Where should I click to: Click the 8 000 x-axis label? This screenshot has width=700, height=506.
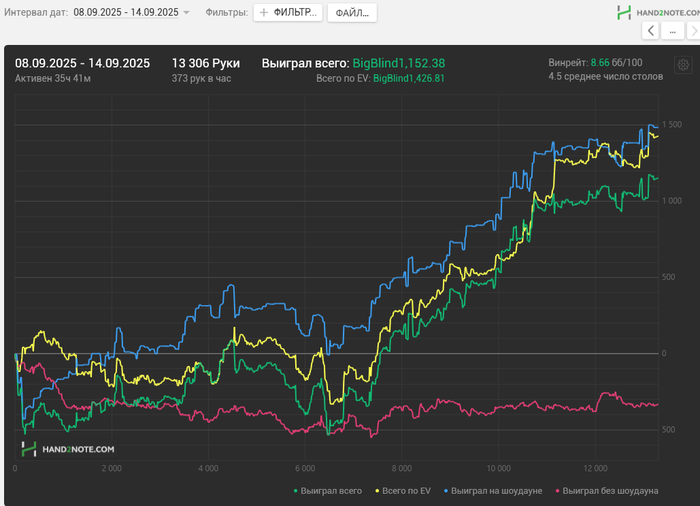[x=402, y=468]
